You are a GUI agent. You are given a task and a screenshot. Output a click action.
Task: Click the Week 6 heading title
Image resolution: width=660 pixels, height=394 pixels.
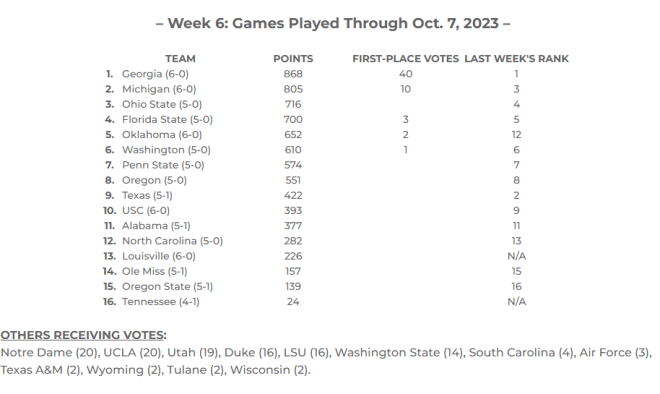(333, 23)
